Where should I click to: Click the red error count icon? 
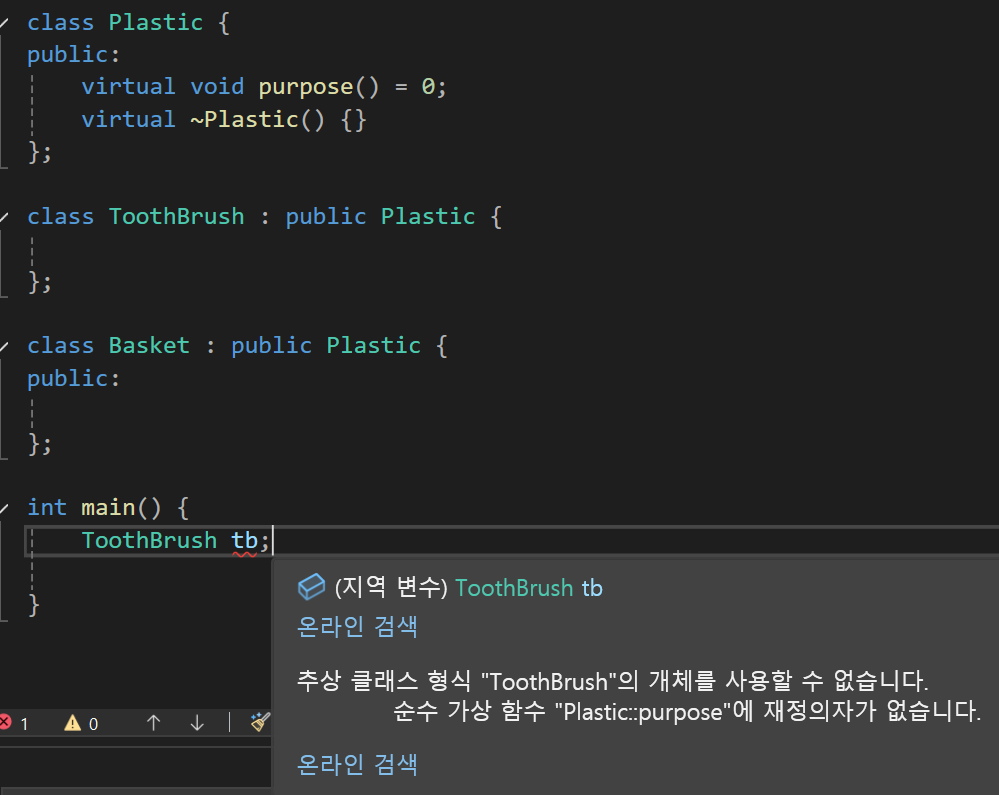[x=5, y=722]
